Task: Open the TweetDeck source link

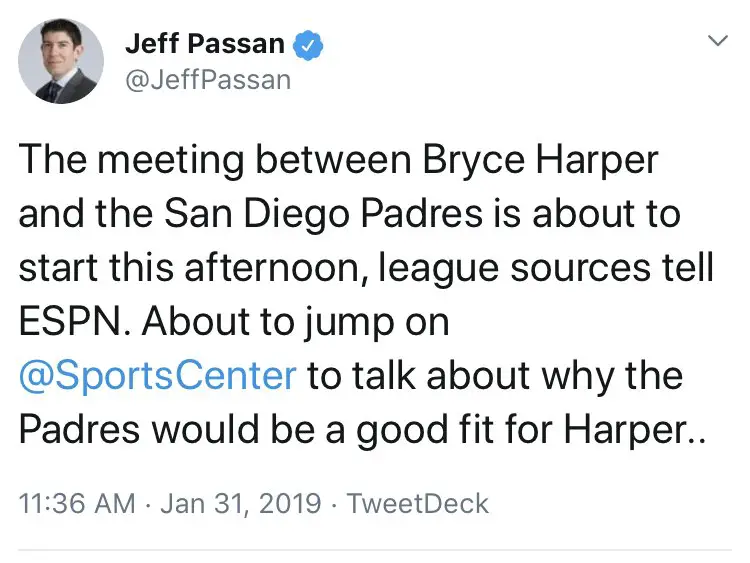Action: pyautogui.click(x=417, y=502)
